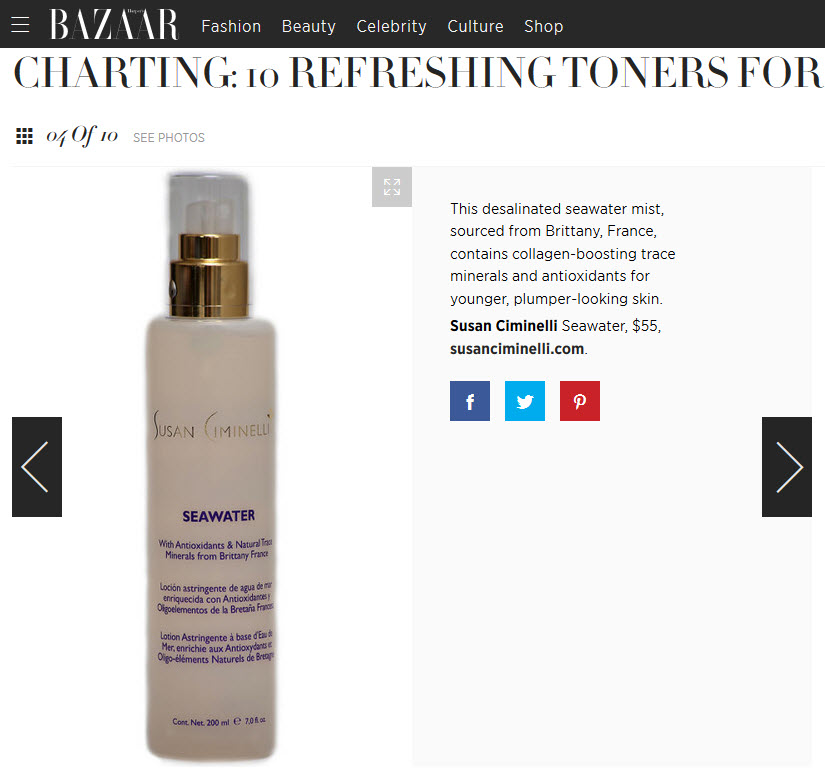This screenshot has height=771, width=825.
Task: Open the photo grid view icon
Action: 24,136
